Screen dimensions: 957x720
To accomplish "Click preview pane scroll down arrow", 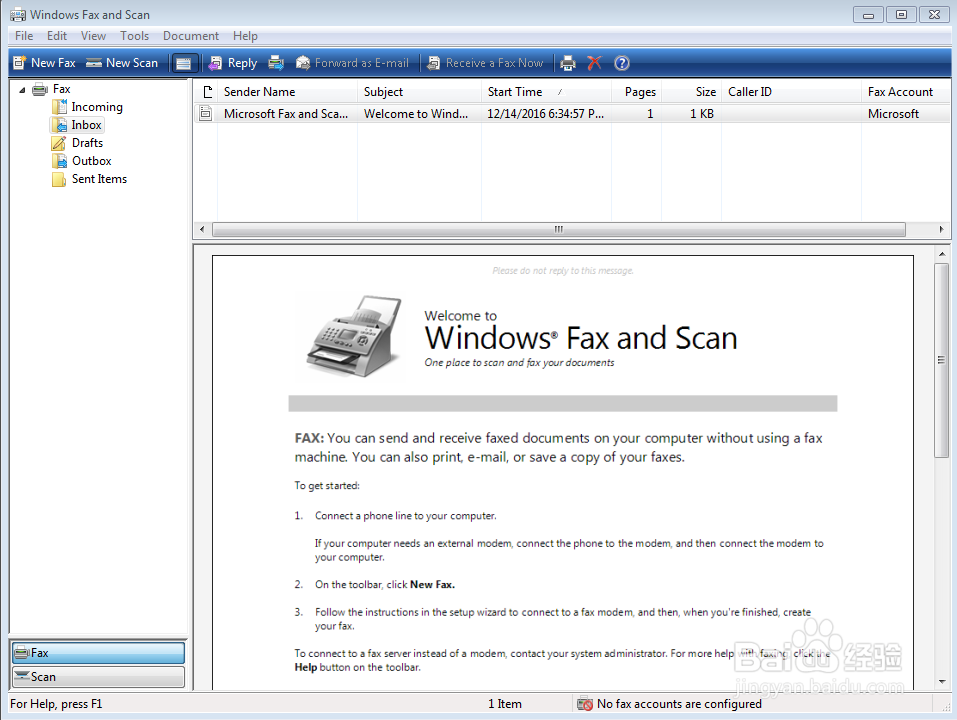I will click(942, 682).
